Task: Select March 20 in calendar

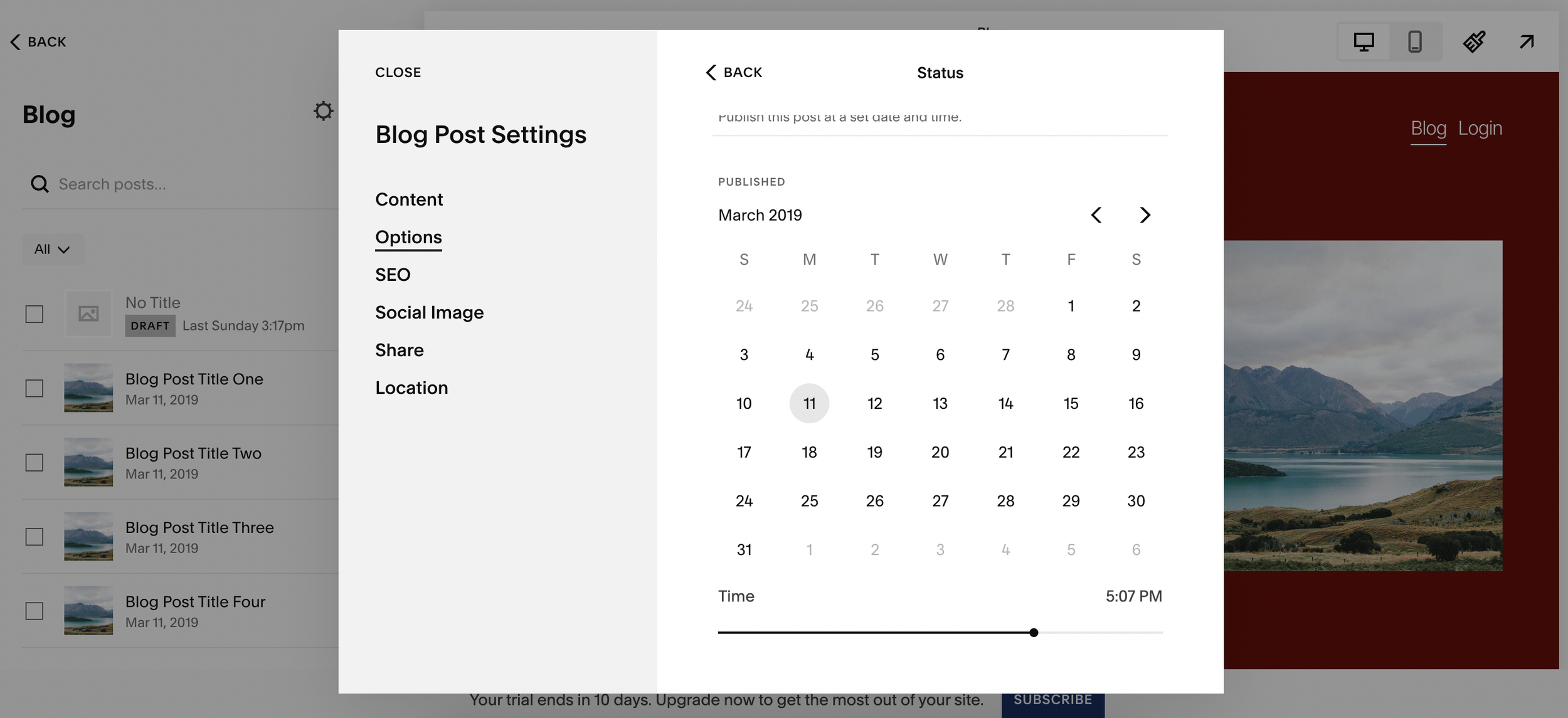Action: (x=940, y=452)
